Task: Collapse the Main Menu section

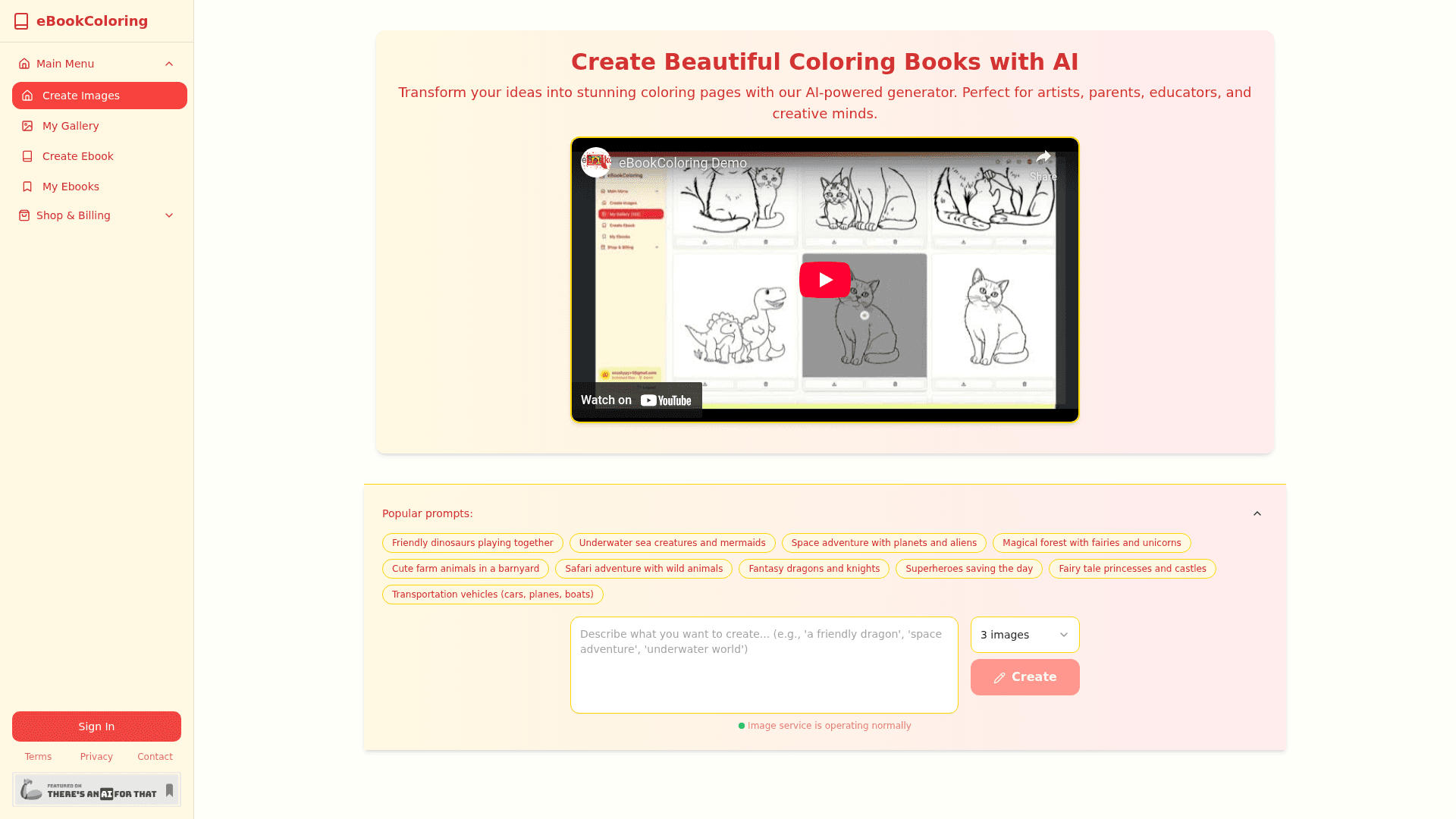Action: coord(169,64)
